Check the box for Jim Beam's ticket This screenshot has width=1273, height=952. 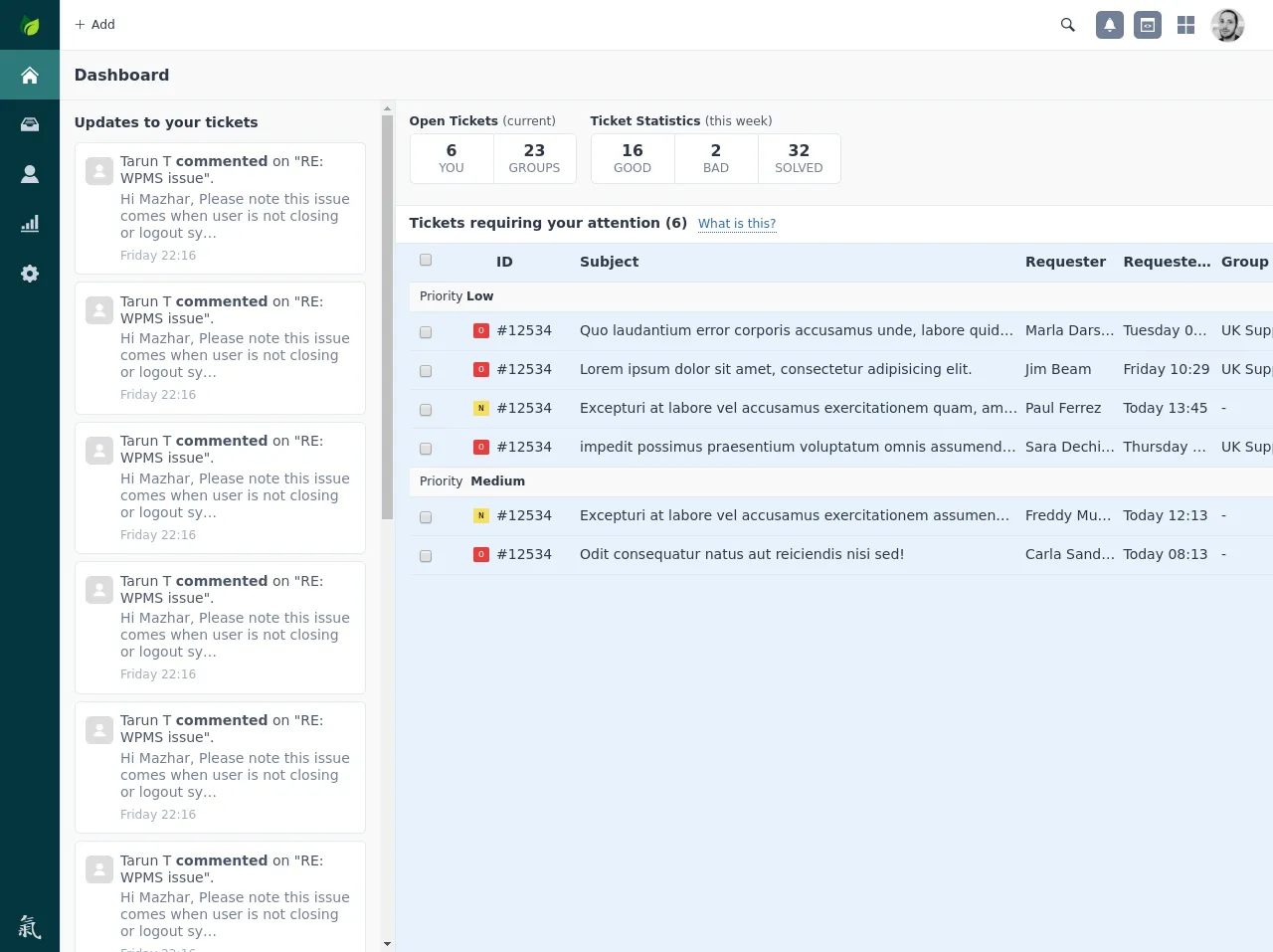click(x=426, y=371)
